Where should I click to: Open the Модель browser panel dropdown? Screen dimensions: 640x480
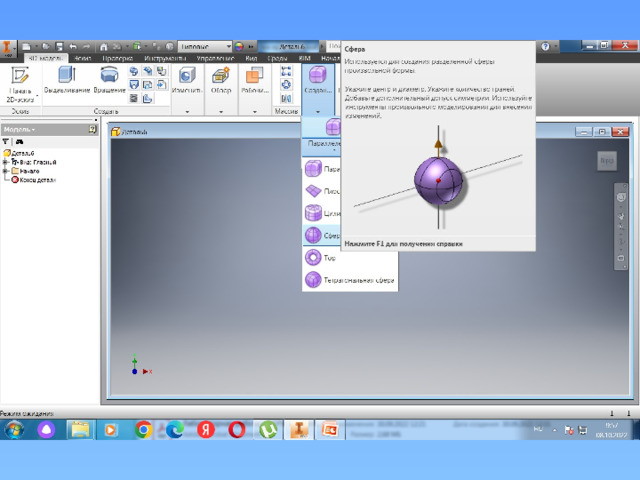pyautogui.click(x=20, y=130)
